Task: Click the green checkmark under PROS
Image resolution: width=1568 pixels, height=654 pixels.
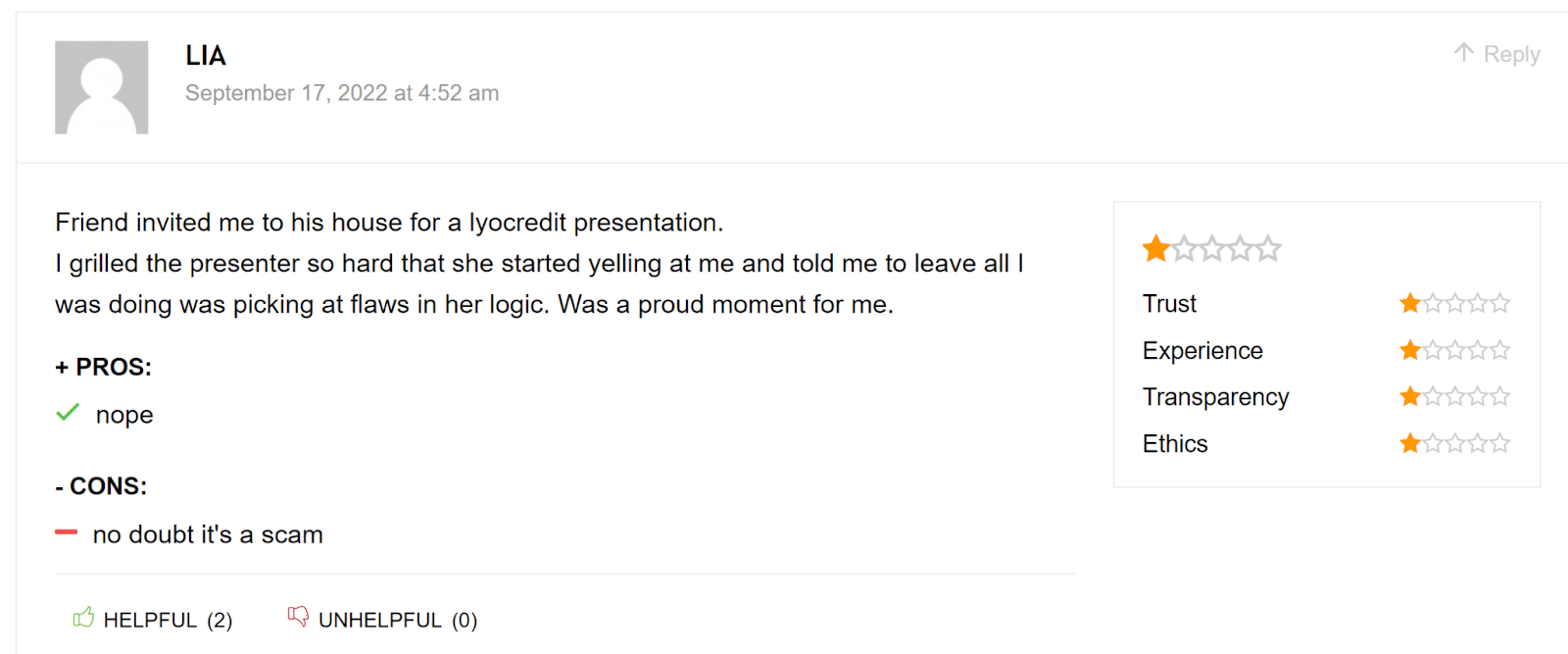Action: 68,413
